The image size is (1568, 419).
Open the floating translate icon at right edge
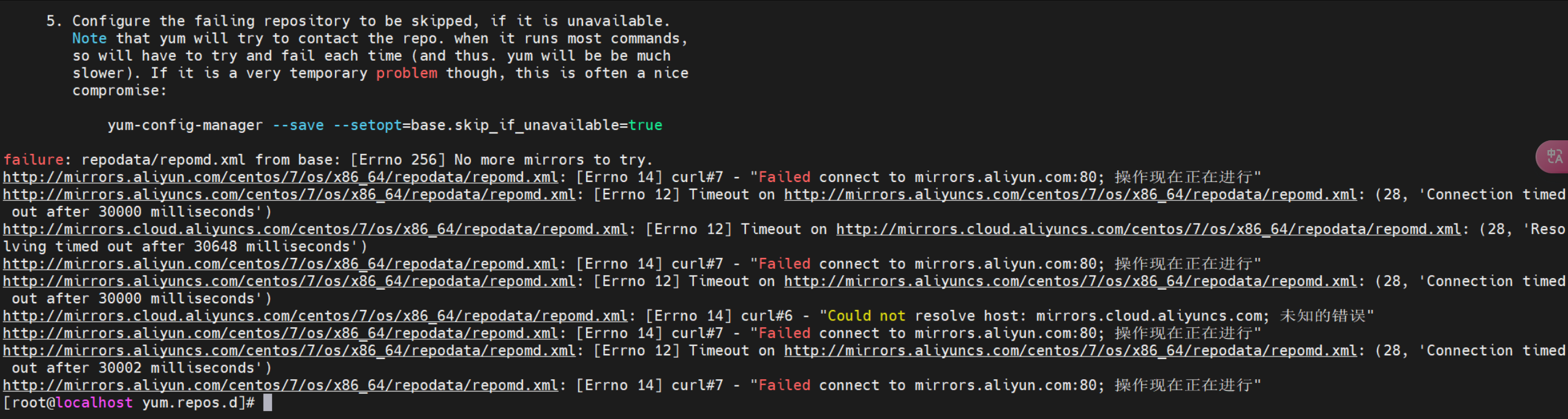point(1553,157)
